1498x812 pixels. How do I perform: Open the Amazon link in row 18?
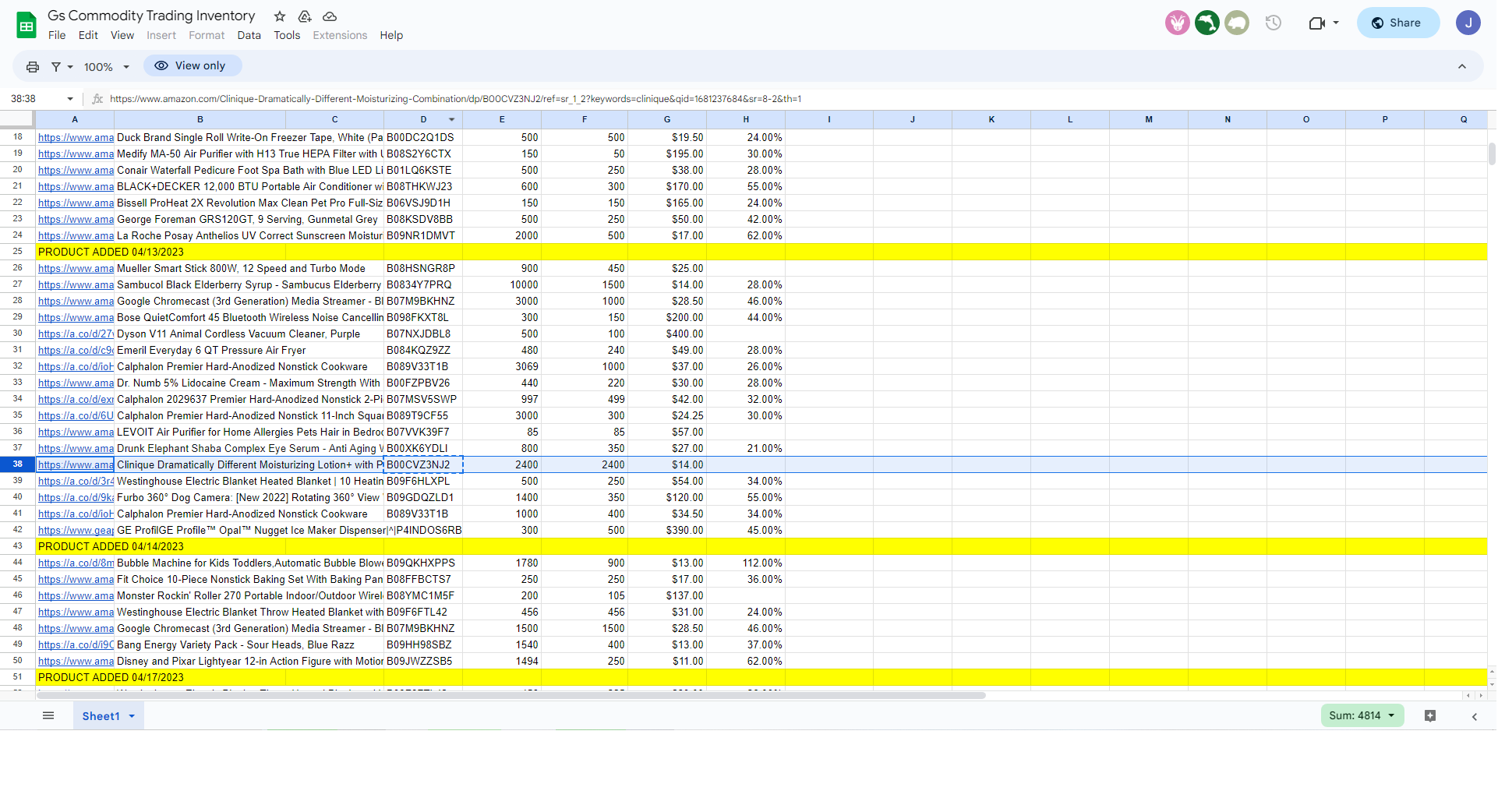pos(76,137)
